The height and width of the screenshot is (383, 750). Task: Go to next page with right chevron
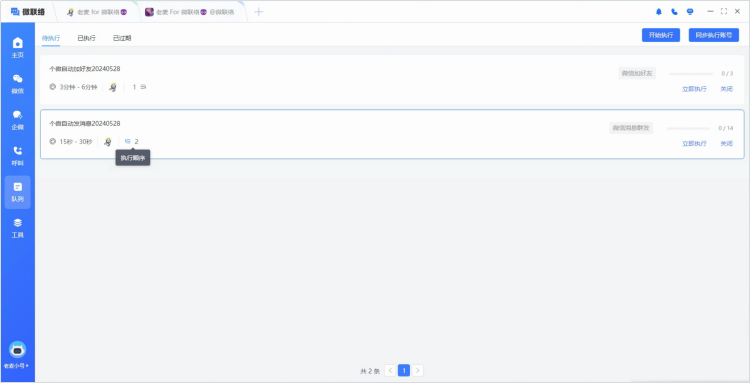(418, 370)
